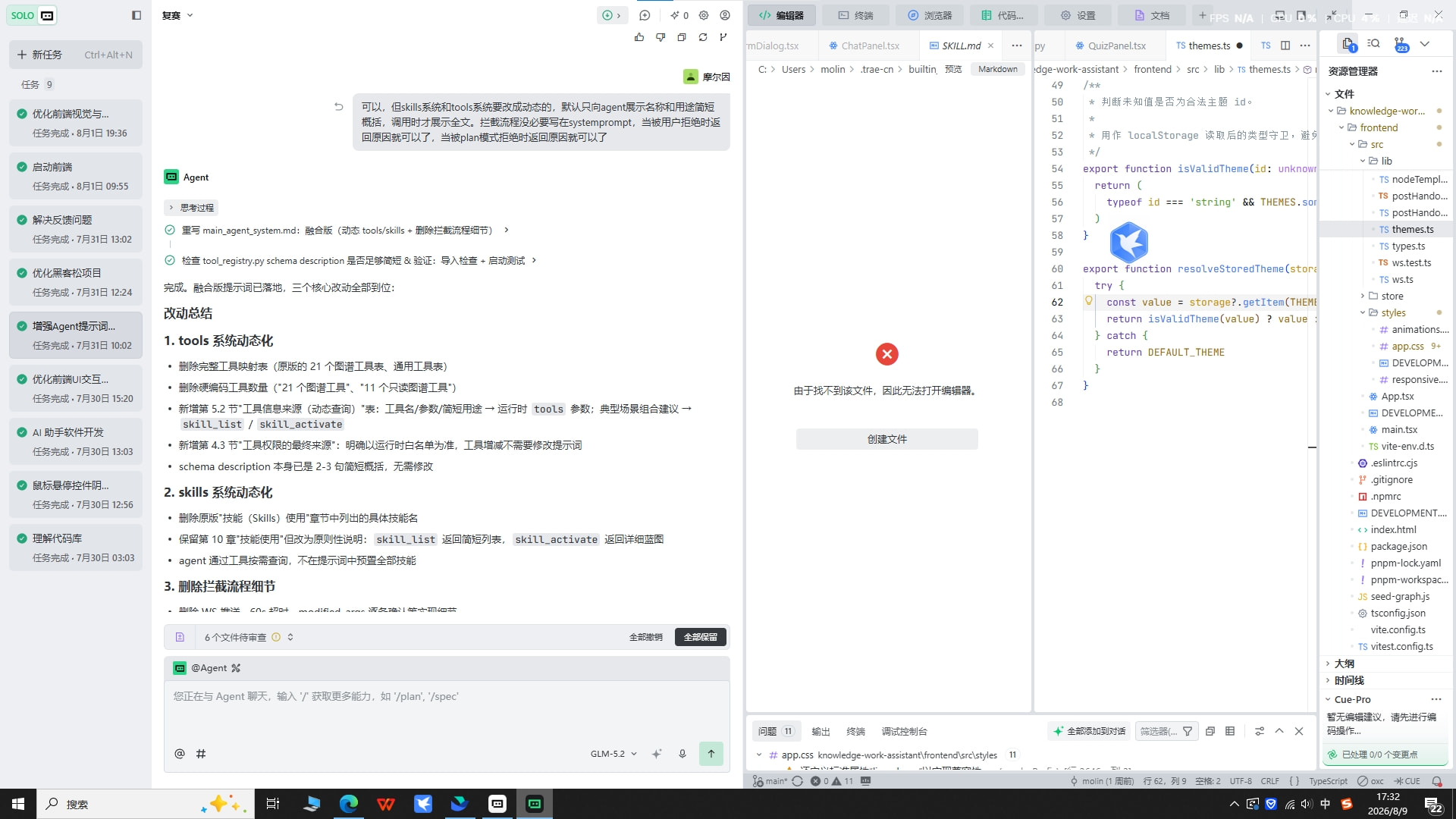1456x819 pixels.
Task: Close the SKILL.md tab
Action: 990,45
